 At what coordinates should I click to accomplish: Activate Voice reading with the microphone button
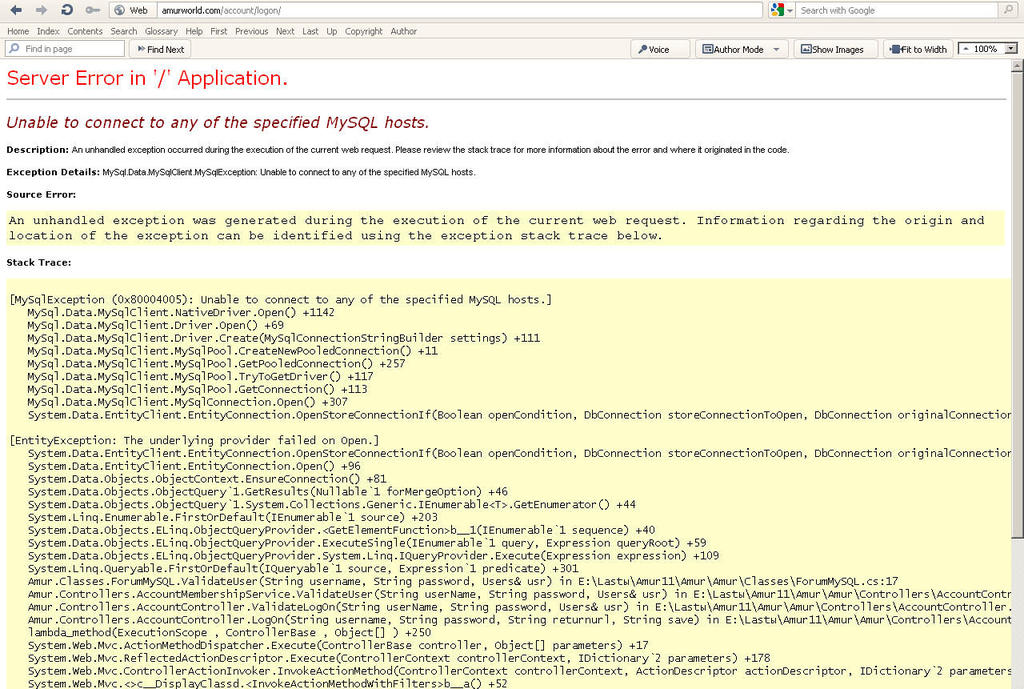pyautogui.click(x=656, y=48)
